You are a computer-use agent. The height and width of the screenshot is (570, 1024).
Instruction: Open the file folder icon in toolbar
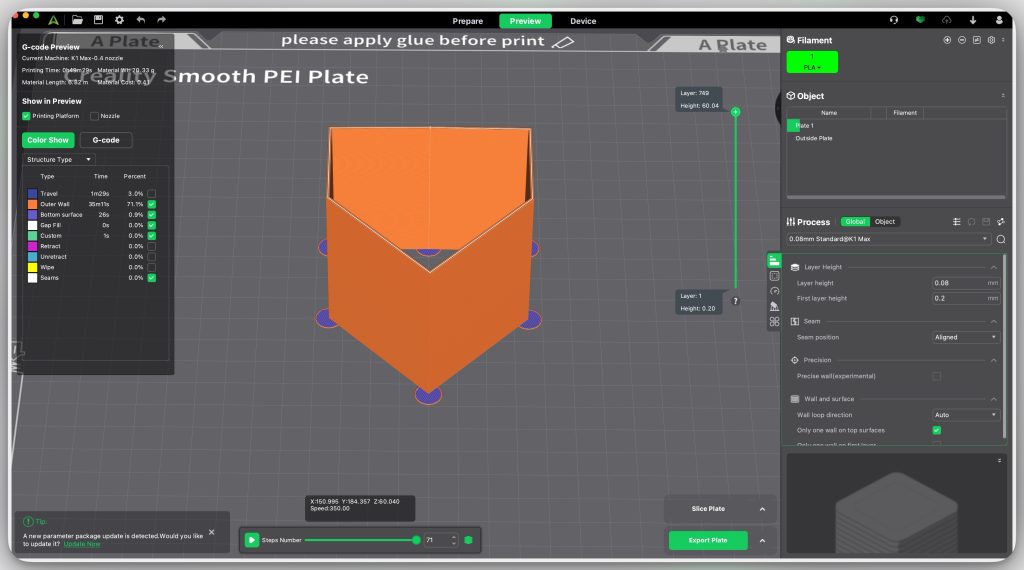click(77, 20)
